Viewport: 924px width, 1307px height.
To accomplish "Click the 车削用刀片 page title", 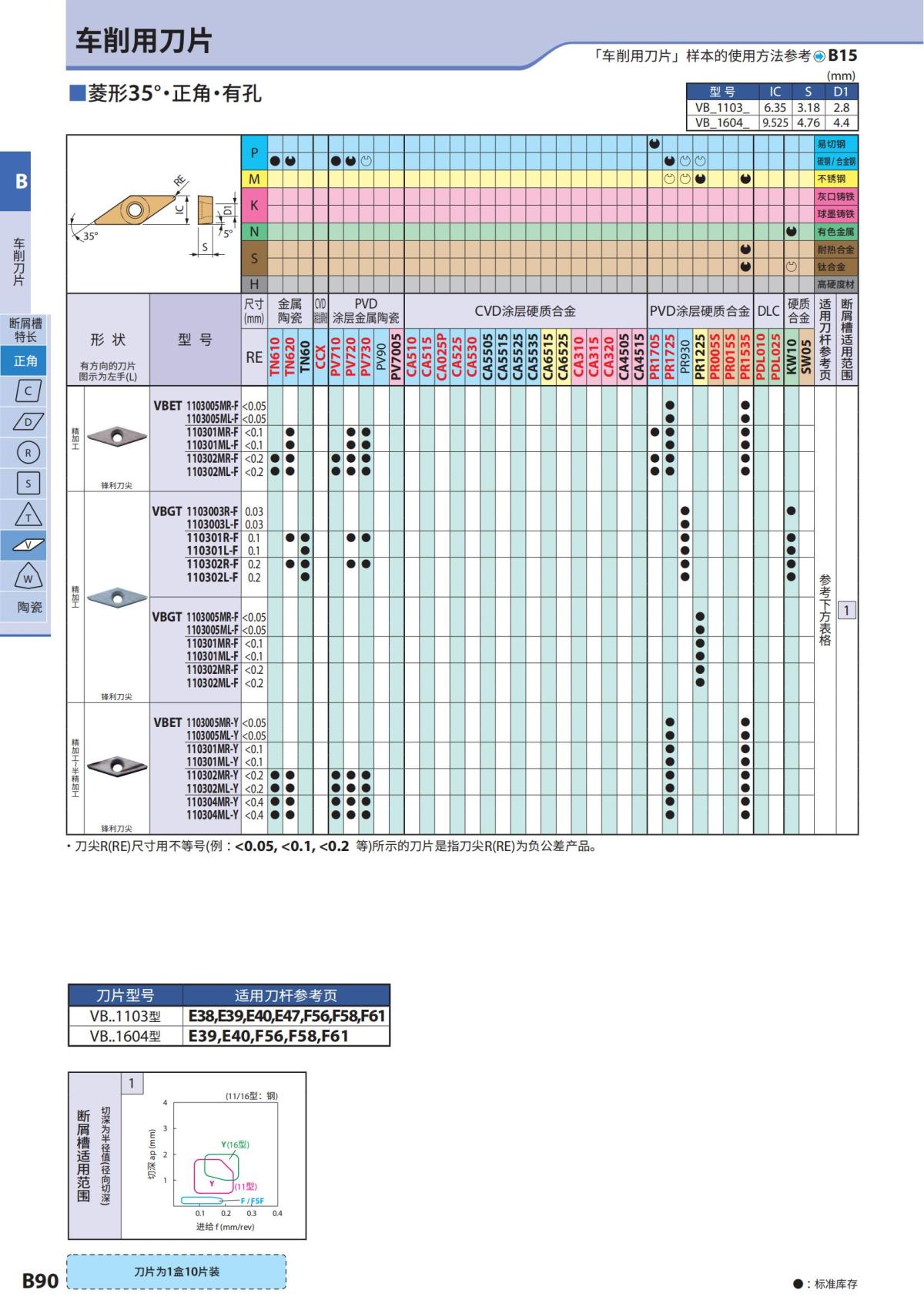I will (x=144, y=41).
